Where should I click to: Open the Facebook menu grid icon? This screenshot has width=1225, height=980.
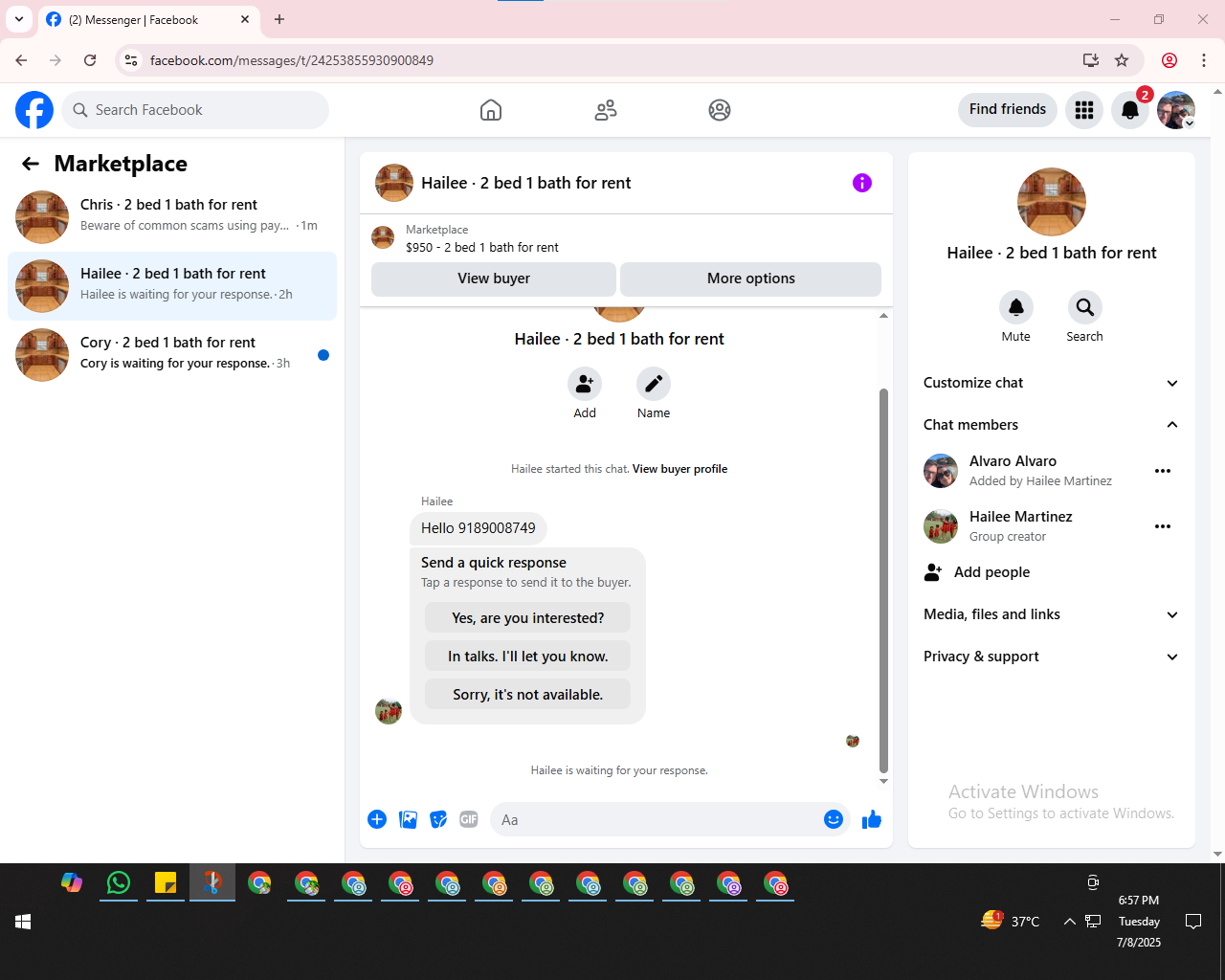[1084, 110]
